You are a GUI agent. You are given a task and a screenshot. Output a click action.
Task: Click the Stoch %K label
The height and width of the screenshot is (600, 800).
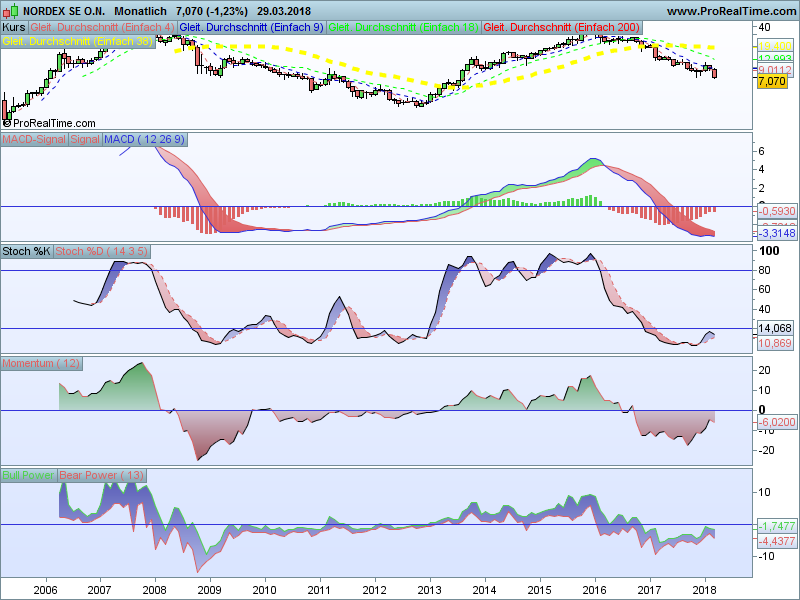27,252
